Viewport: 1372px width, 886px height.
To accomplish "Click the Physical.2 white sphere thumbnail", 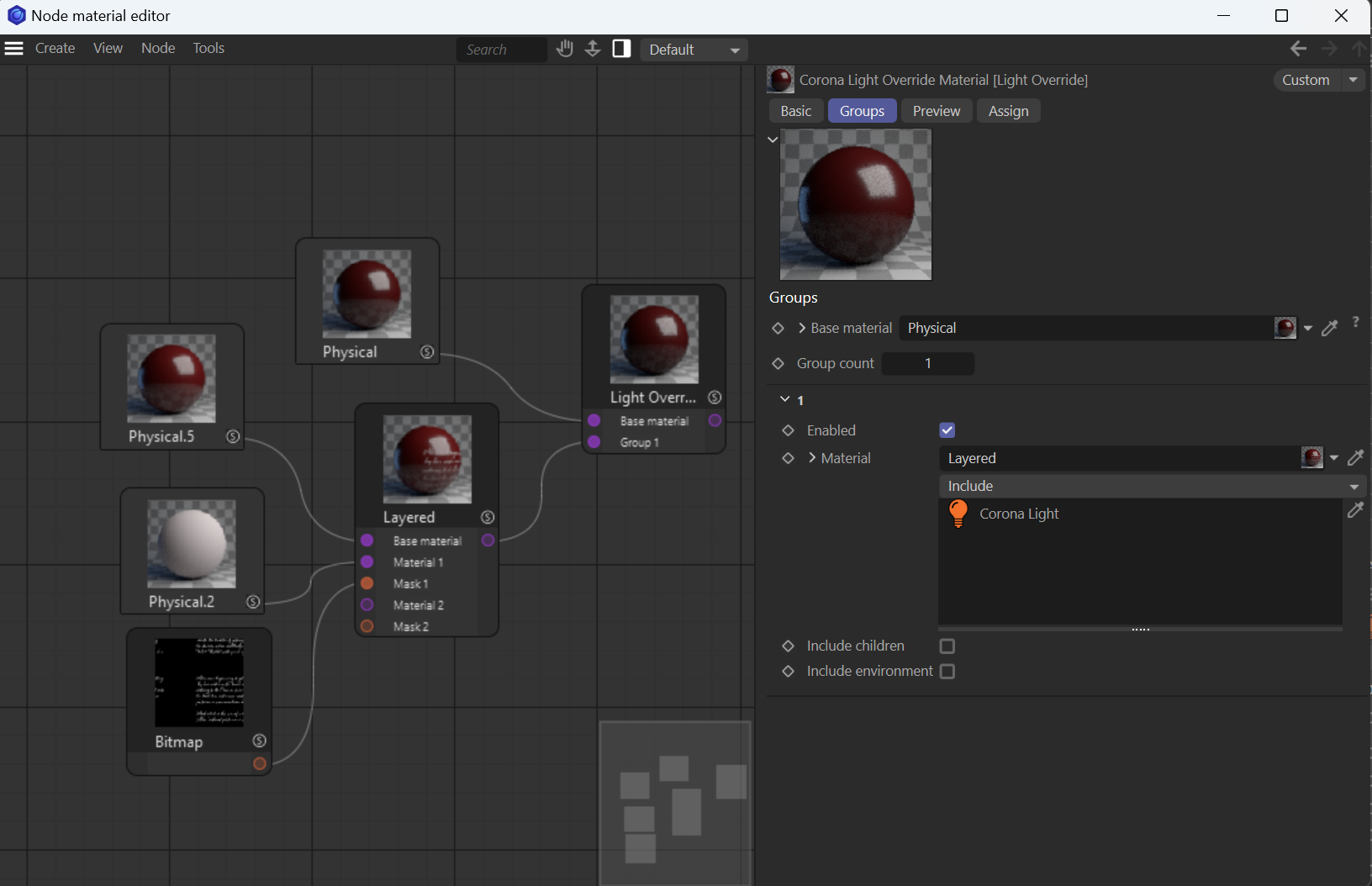I will coord(192,544).
